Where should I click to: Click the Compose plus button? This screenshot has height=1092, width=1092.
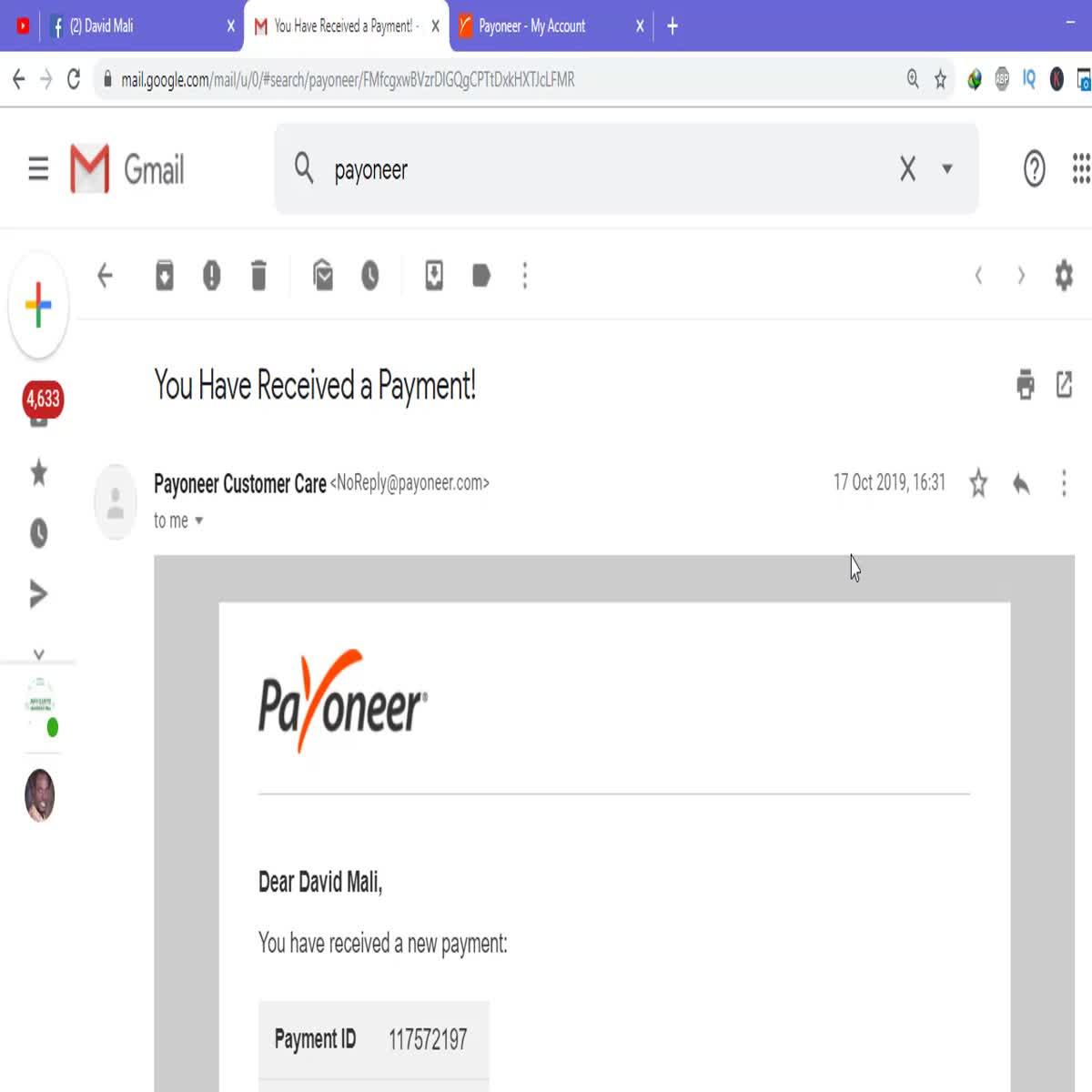38,306
